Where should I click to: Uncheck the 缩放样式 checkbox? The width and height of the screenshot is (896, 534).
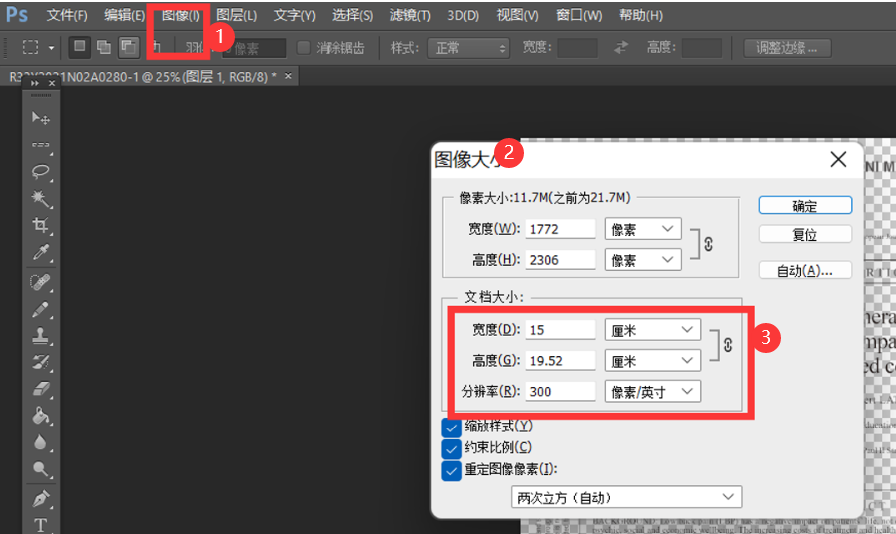click(451, 427)
